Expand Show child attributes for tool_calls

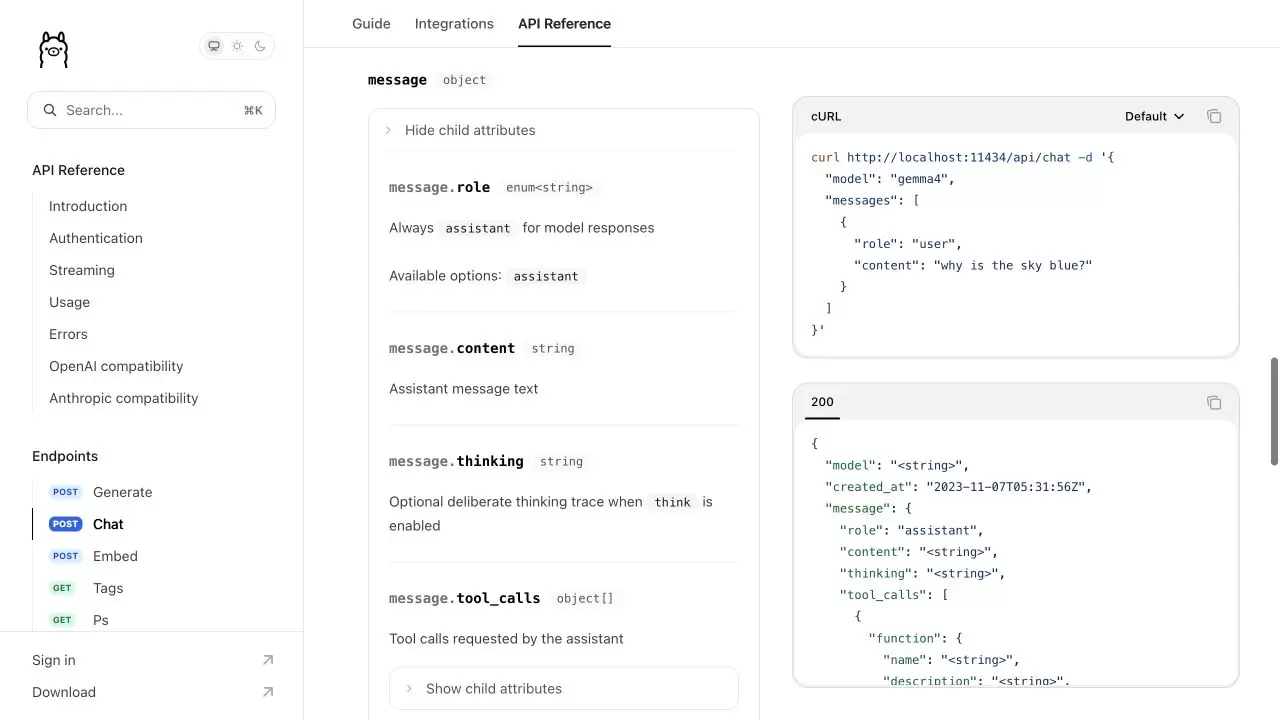click(564, 688)
